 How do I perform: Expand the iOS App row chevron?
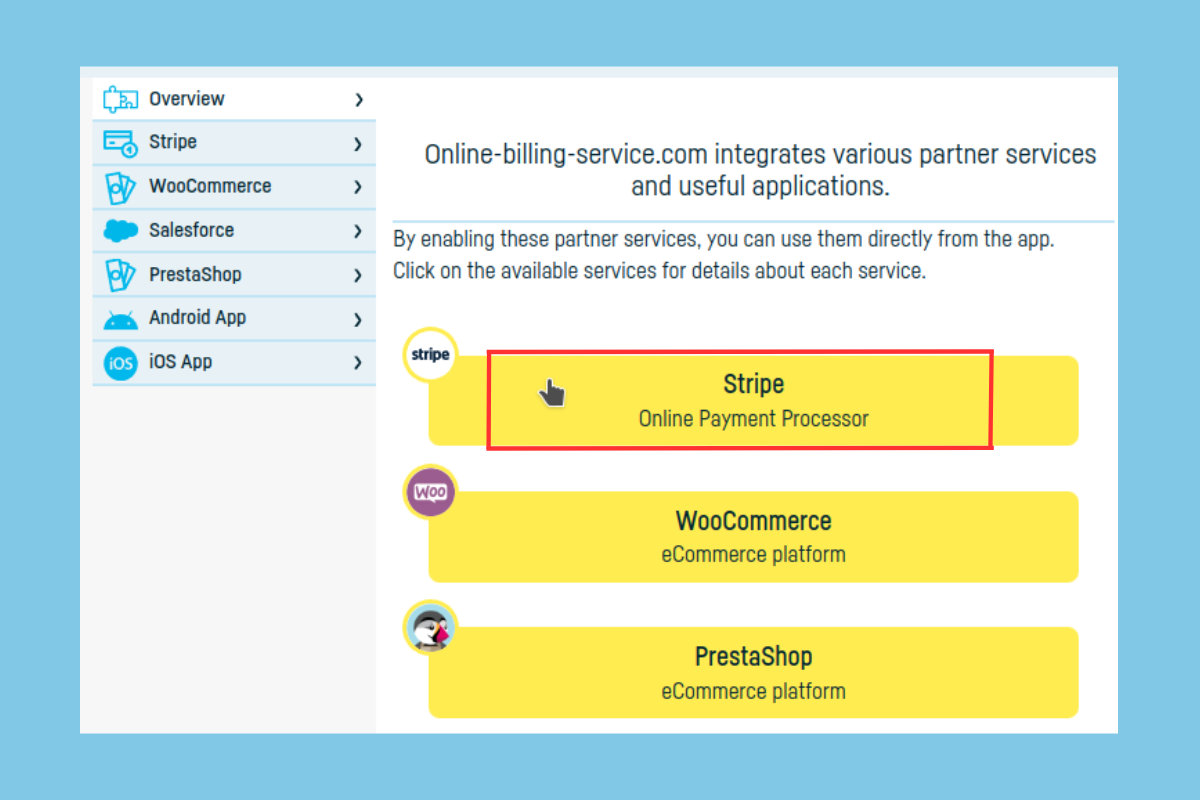pos(358,363)
